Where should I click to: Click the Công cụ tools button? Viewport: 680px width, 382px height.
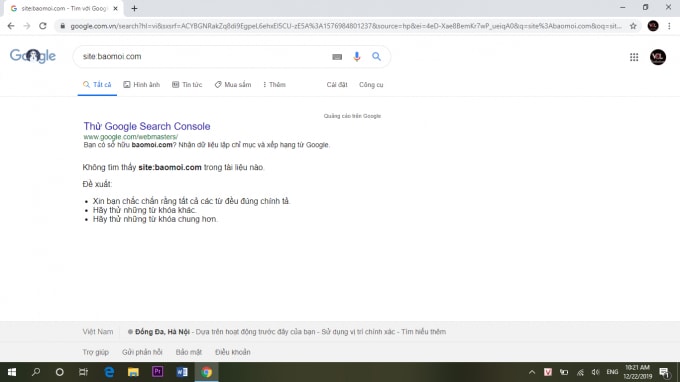(371, 85)
